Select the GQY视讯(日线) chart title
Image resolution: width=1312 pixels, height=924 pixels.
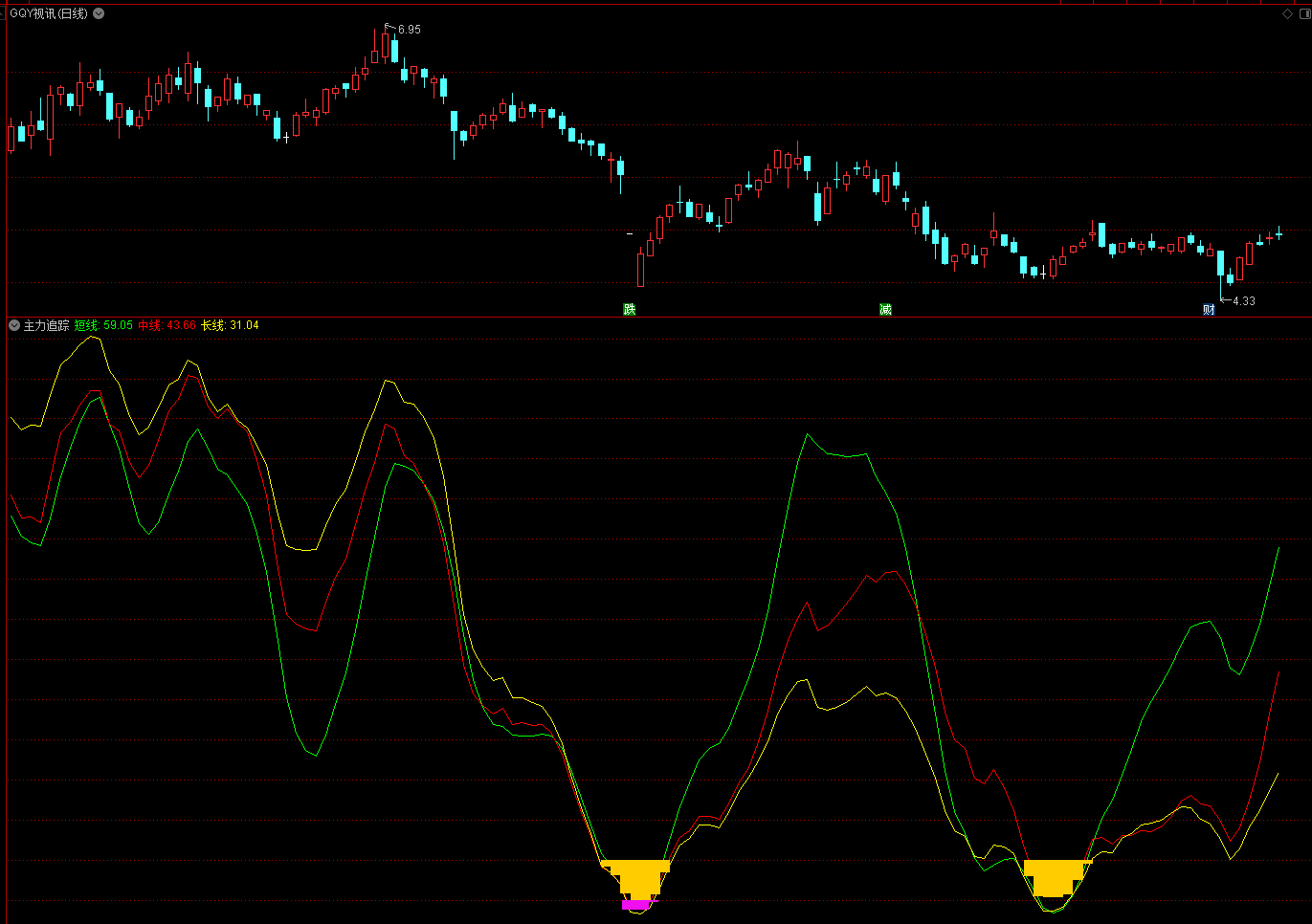(x=49, y=13)
